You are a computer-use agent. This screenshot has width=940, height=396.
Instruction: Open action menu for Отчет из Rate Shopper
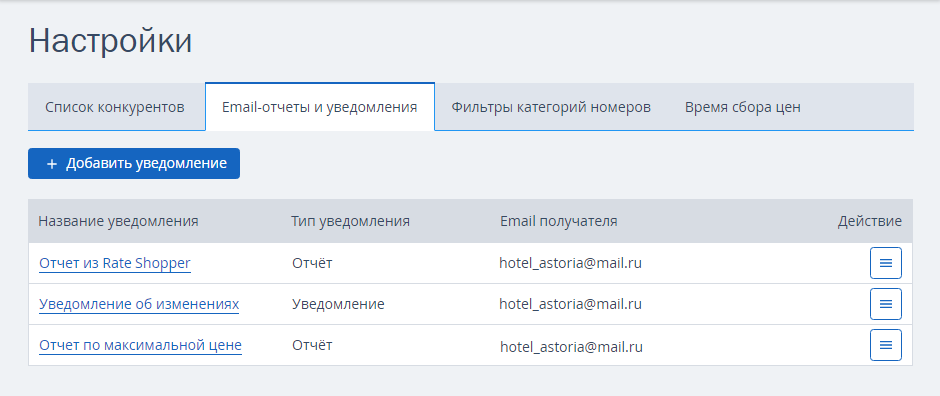point(885,263)
